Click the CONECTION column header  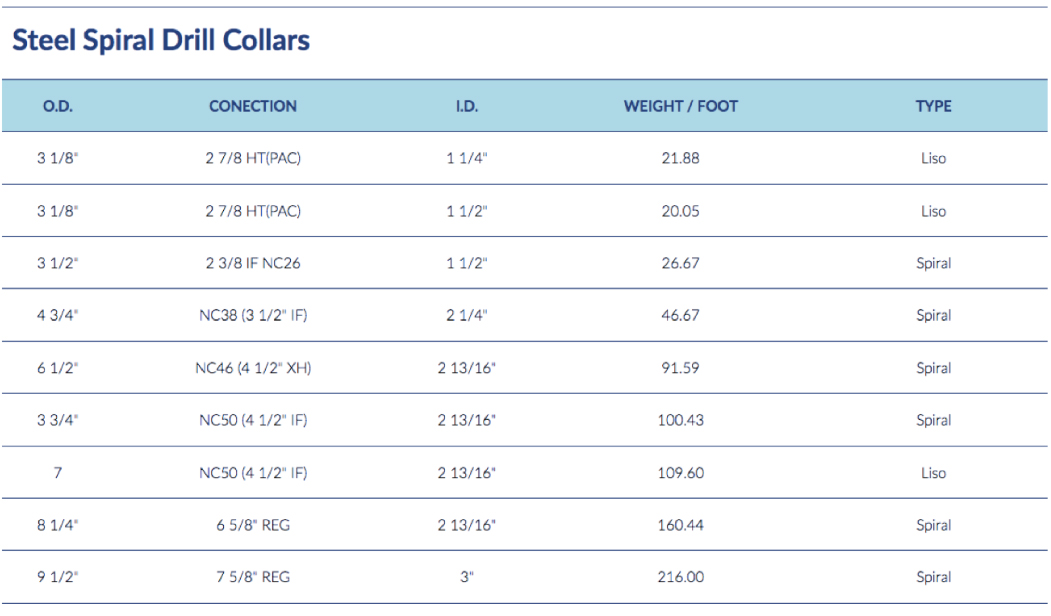(x=252, y=106)
